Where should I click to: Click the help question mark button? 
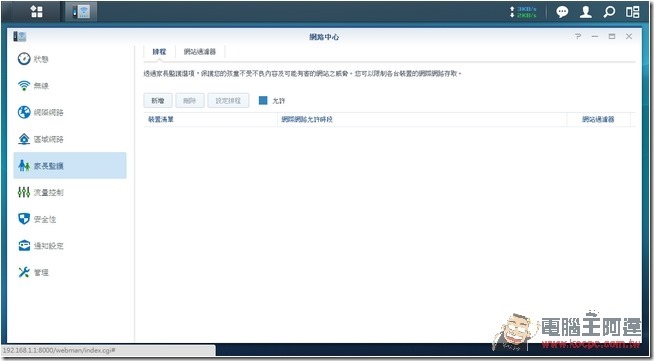578,37
